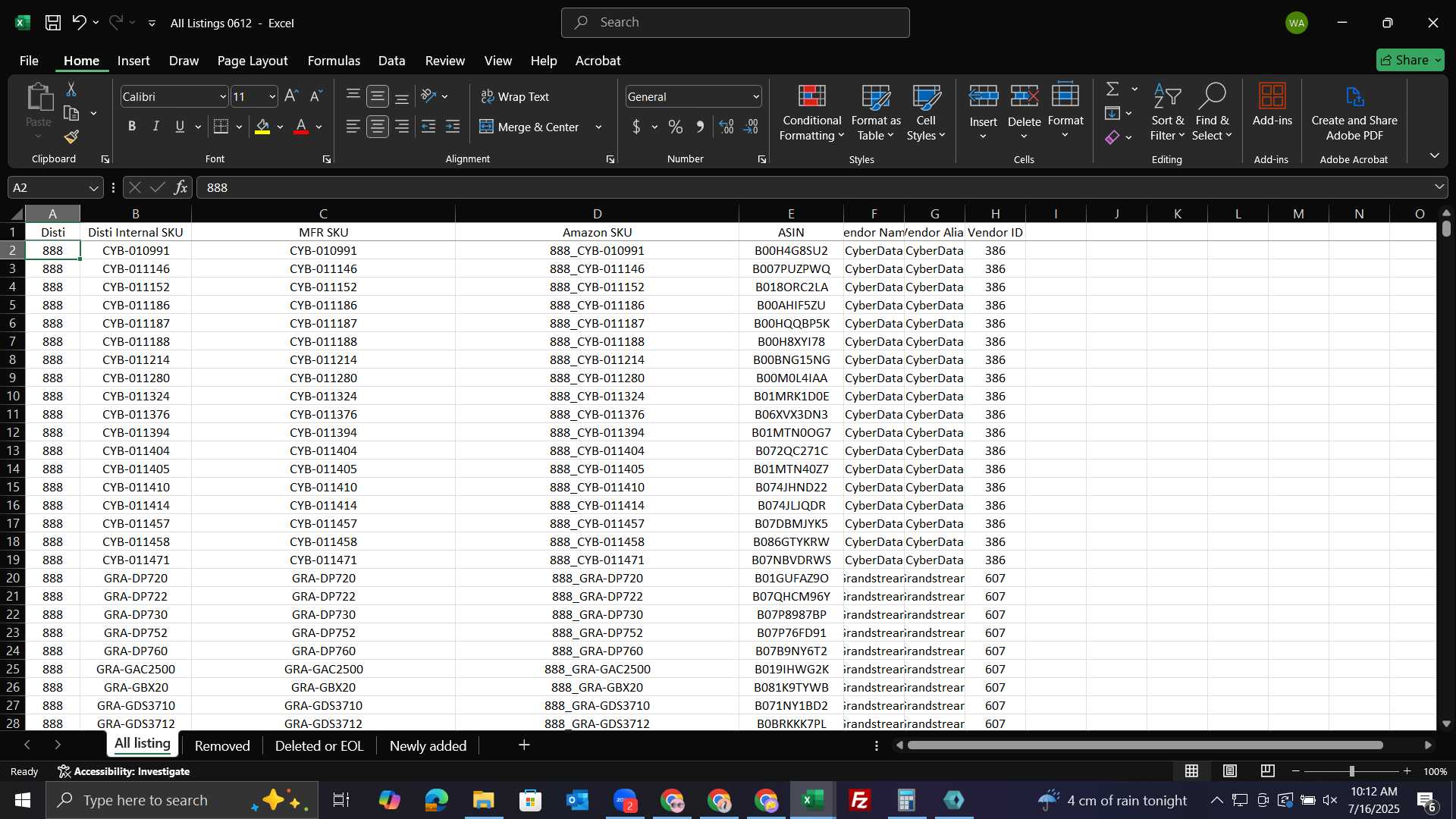1456x819 pixels.
Task: Toggle Underline formatting
Action: [180, 127]
